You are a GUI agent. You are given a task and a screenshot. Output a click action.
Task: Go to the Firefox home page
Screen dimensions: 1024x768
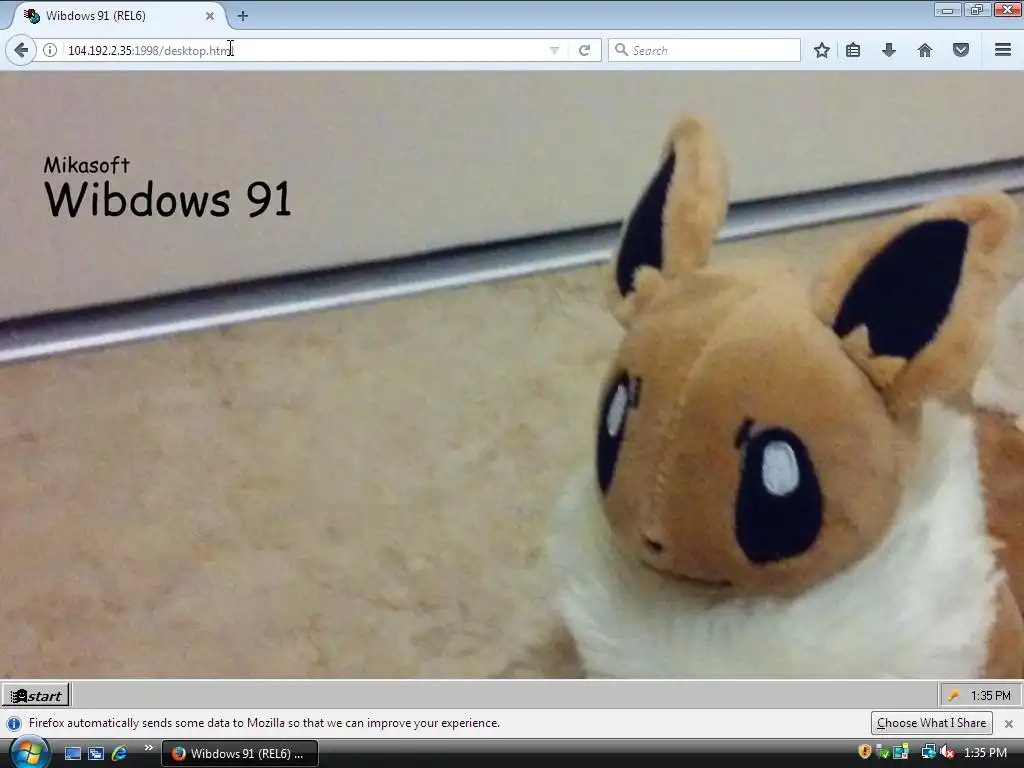(x=925, y=50)
